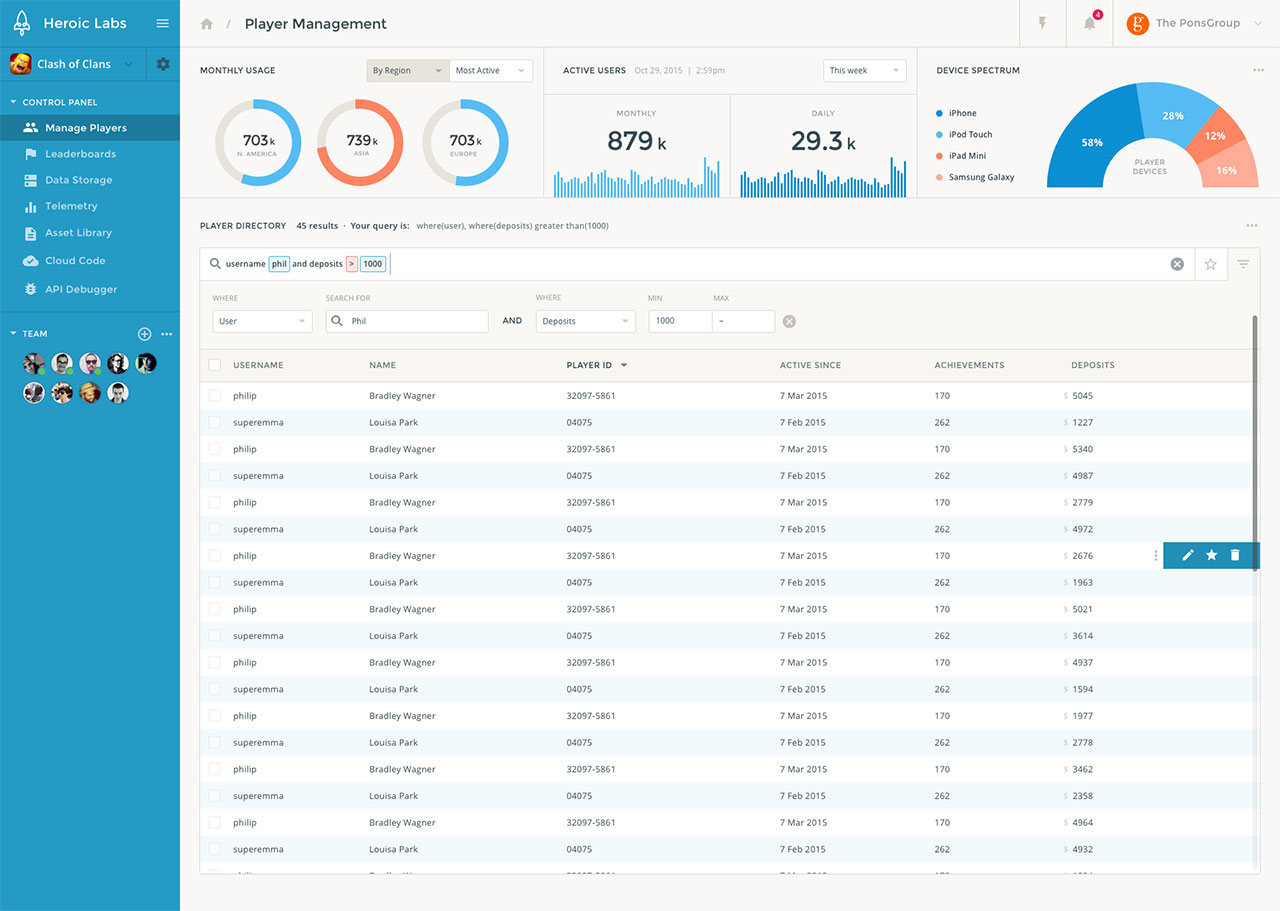The width and height of the screenshot is (1280, 911).
Task: Toggle the select-all checkbox in table header
Action: [x=215, y=365]
